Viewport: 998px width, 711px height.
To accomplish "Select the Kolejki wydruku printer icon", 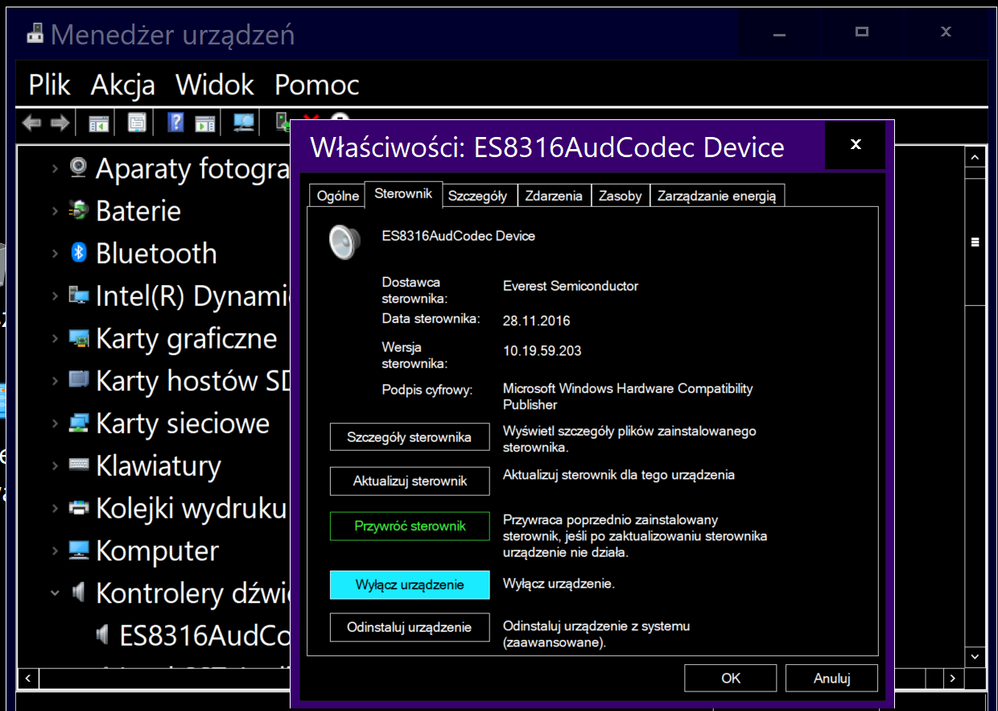I will tap(78, 508).
